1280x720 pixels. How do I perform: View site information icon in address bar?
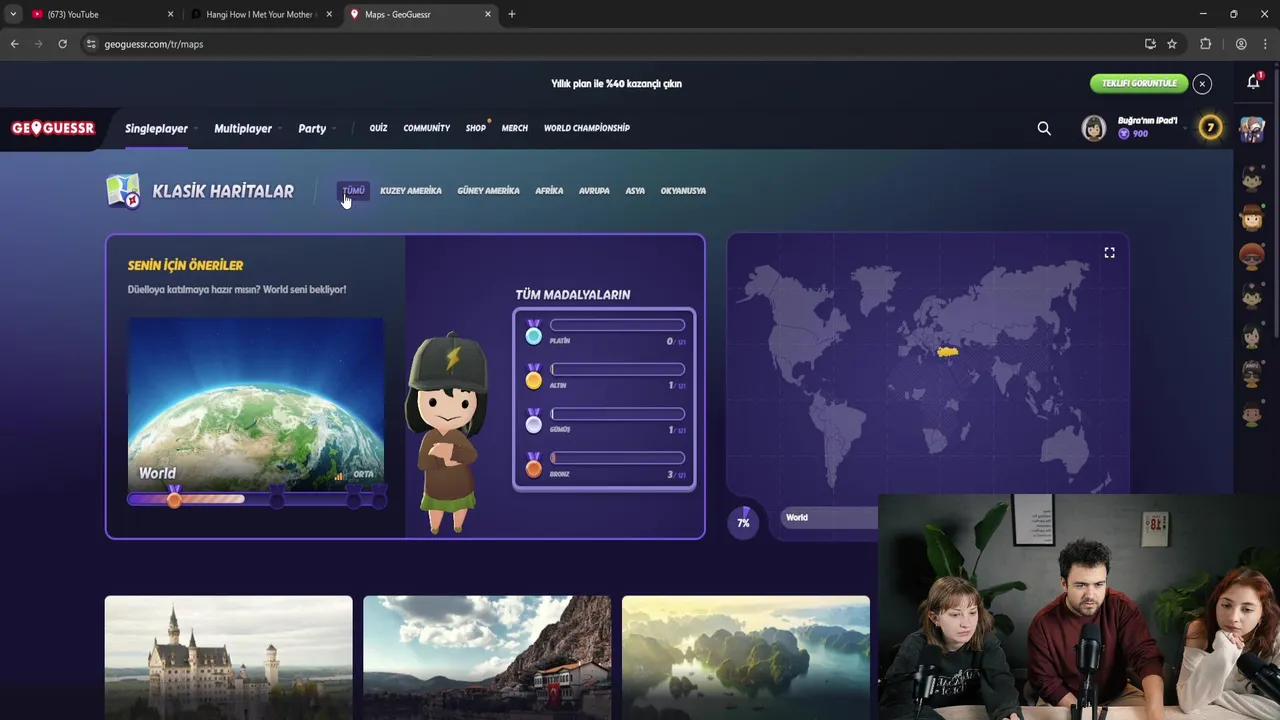pyautogui.click(x=91, y=44)
